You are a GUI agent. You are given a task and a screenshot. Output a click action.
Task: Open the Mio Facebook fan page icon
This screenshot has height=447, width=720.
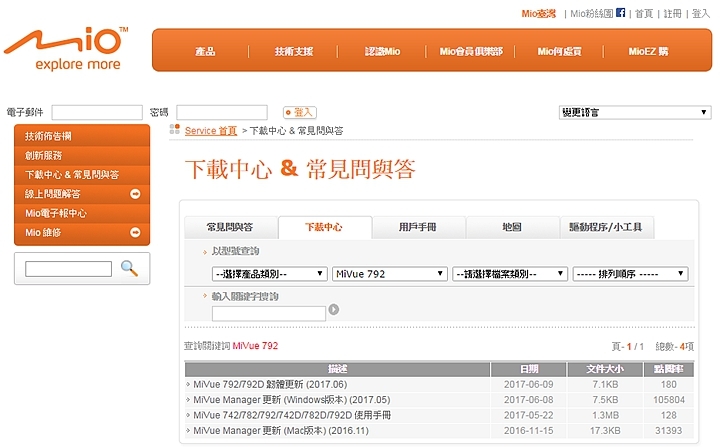[x=620, y=13]
